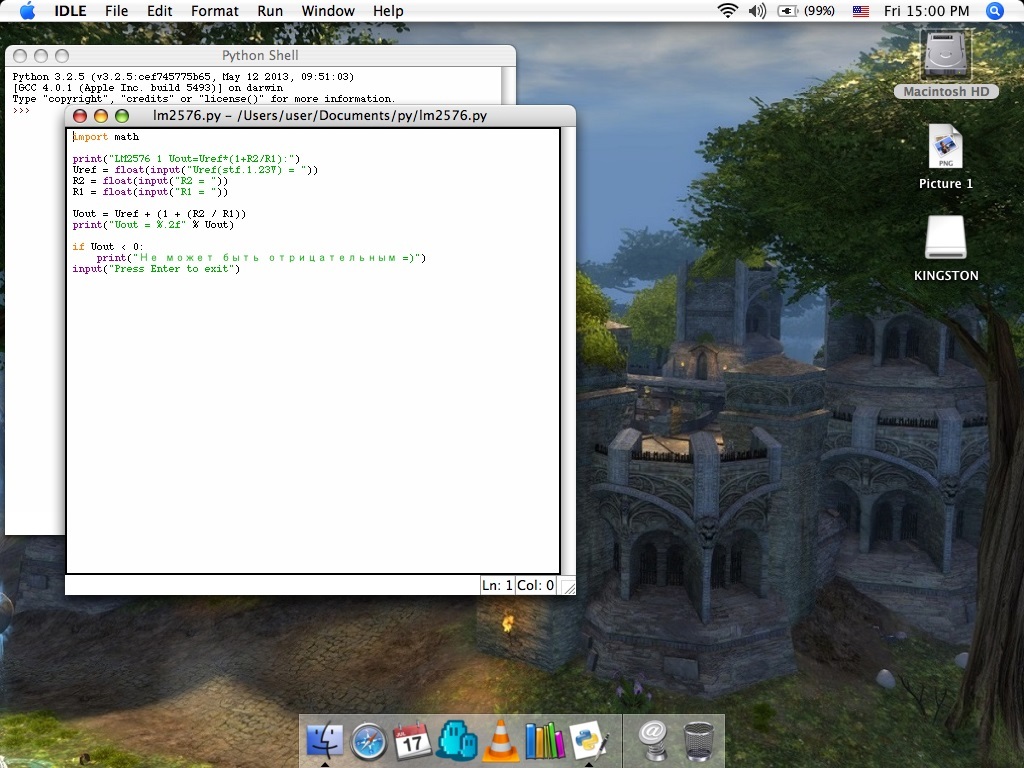Screen dimensions: 1024x768
Task: Open the IDLE application menu
Action: (x=70, y=11)
